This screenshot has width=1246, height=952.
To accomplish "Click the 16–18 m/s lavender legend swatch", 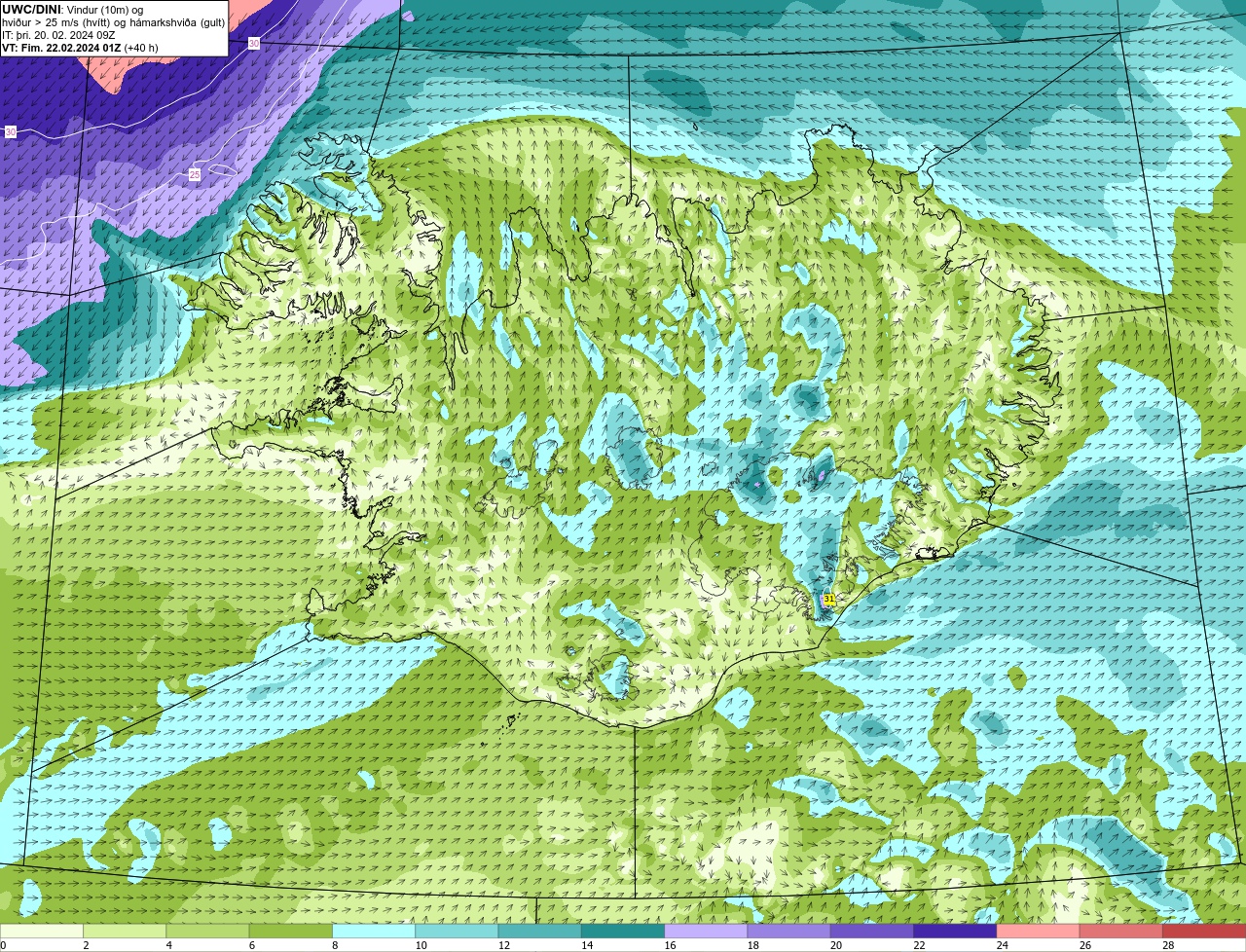I will click(706, 931).
